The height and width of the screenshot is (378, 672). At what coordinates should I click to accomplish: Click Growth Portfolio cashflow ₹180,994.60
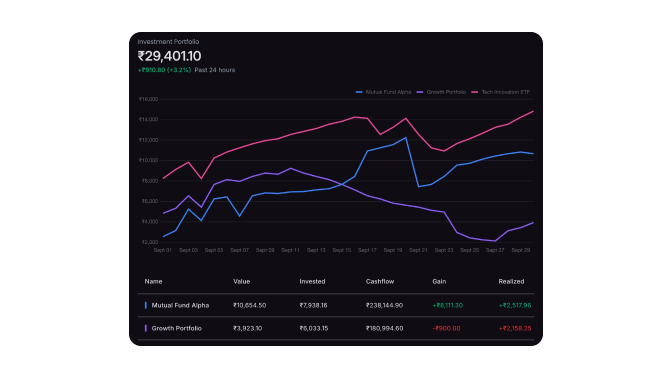(x=384, y=328)
